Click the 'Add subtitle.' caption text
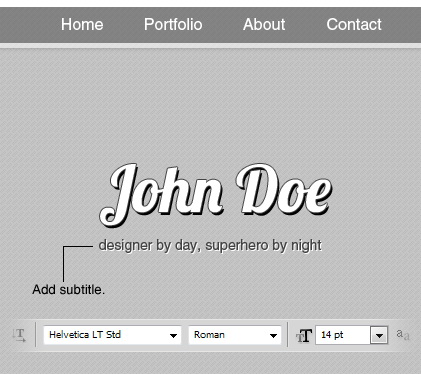Screen dimensions: 421x374 [69, 289]
